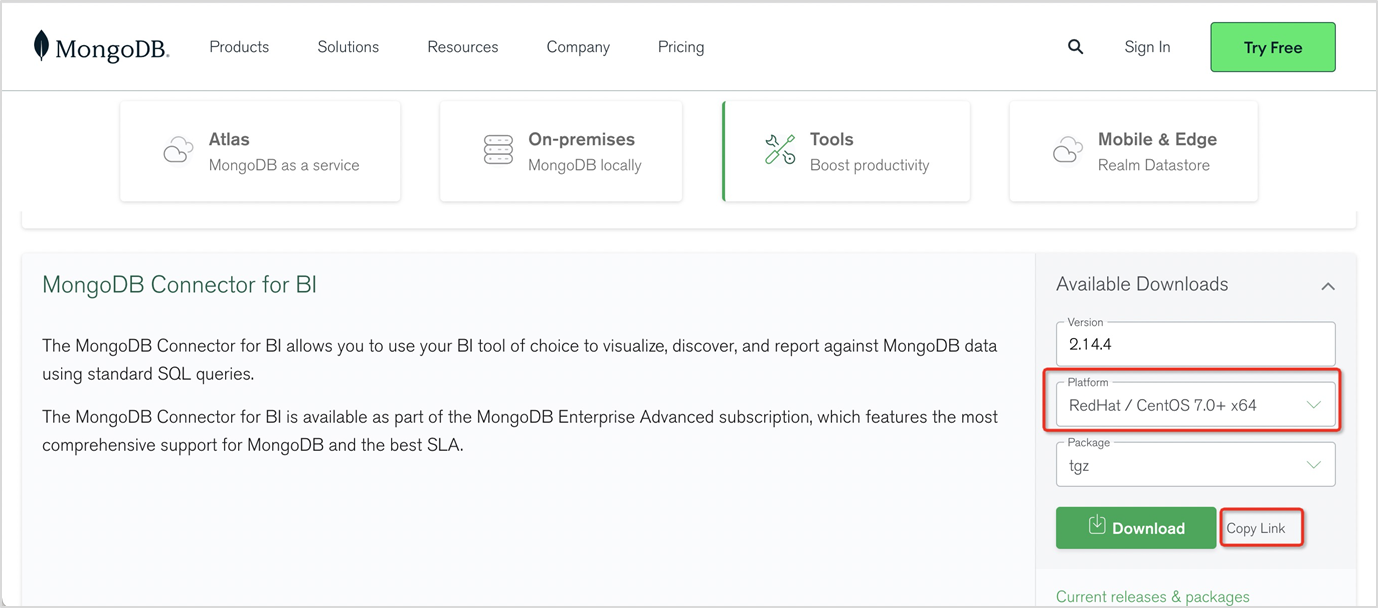Open the Solutions menu
This screenshot has height=608, width=1378.
pos(348,47)
